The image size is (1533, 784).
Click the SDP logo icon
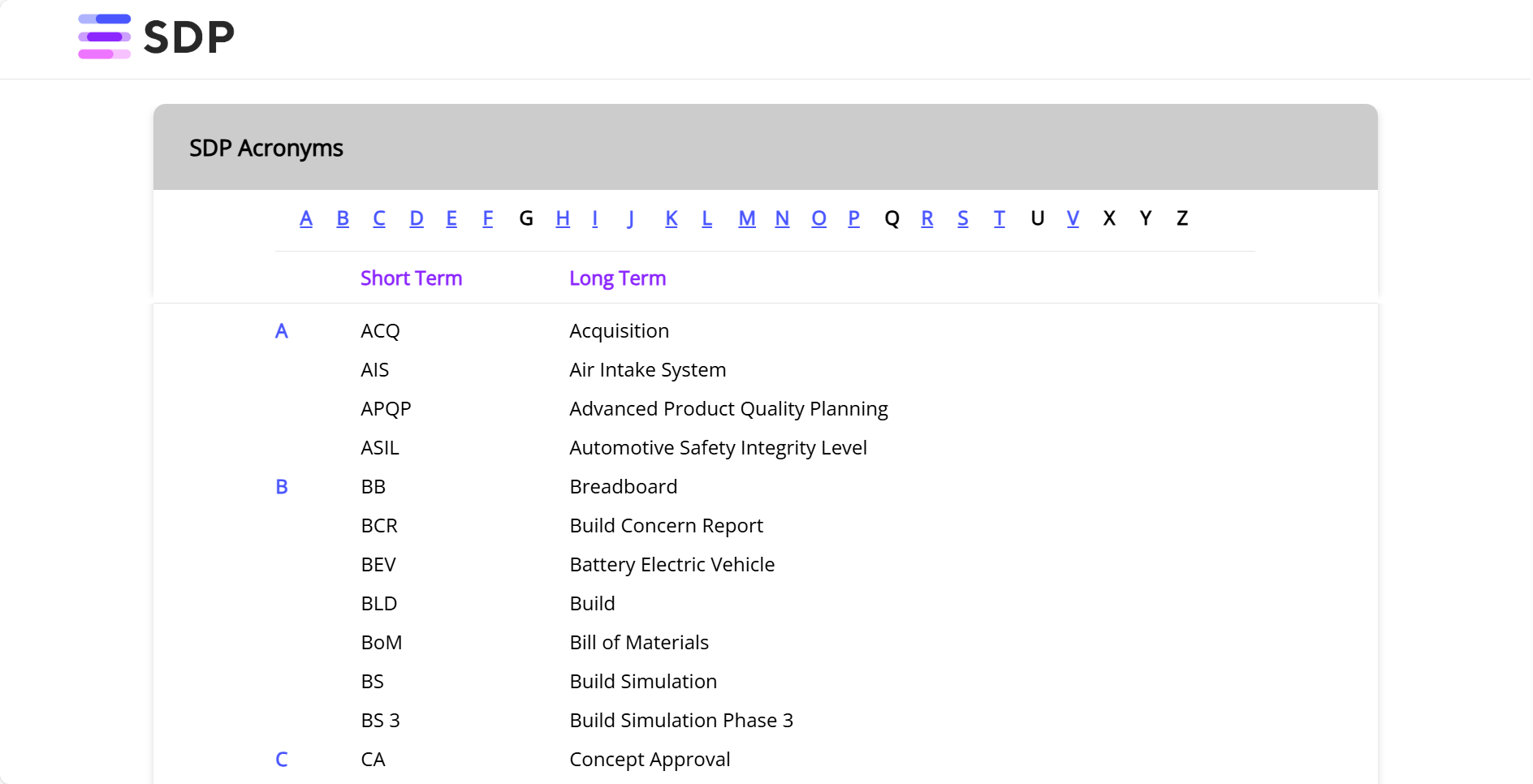pyautogui.click(x=103, y=37)
